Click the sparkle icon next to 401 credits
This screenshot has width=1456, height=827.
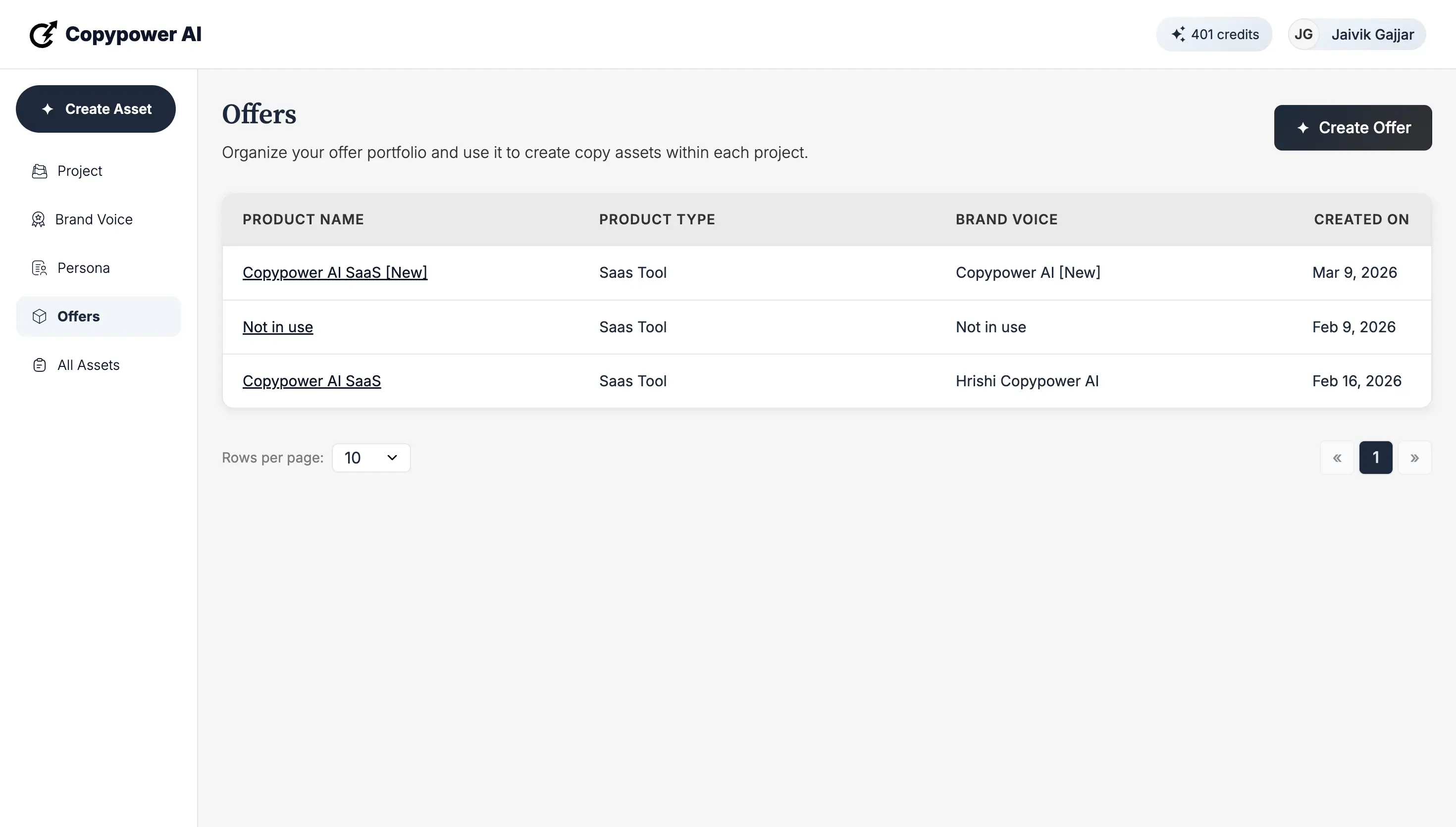(1180, 34)
